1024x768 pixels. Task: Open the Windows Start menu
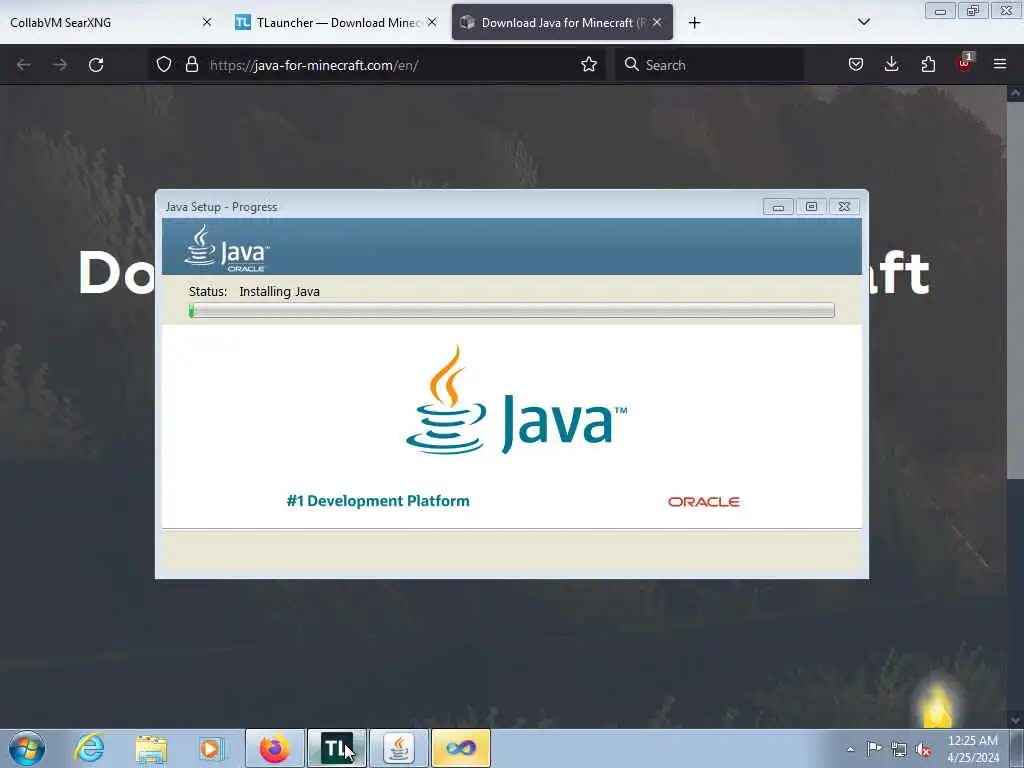tap(27, 748)
